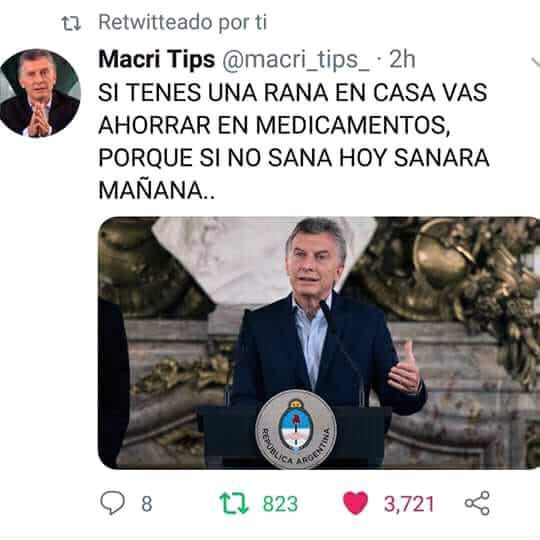This screenshot has width=540, height=540.
Task: Open the reply speech bubble icon
Action: (112, 503)
